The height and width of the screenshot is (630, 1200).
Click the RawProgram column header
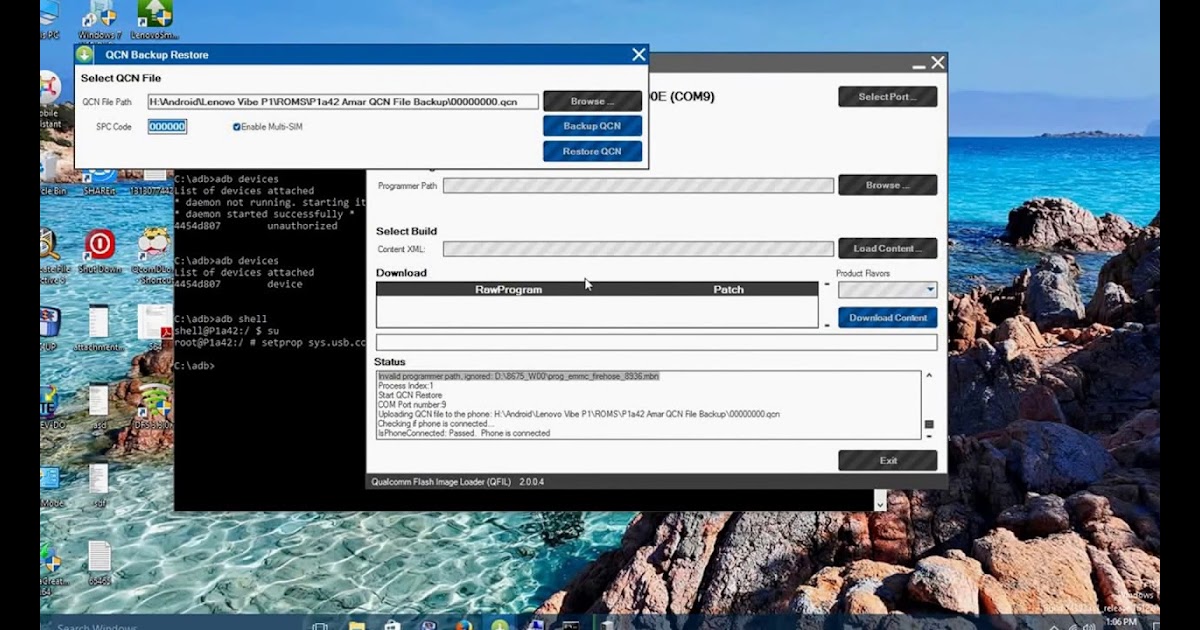click(508, 289)
